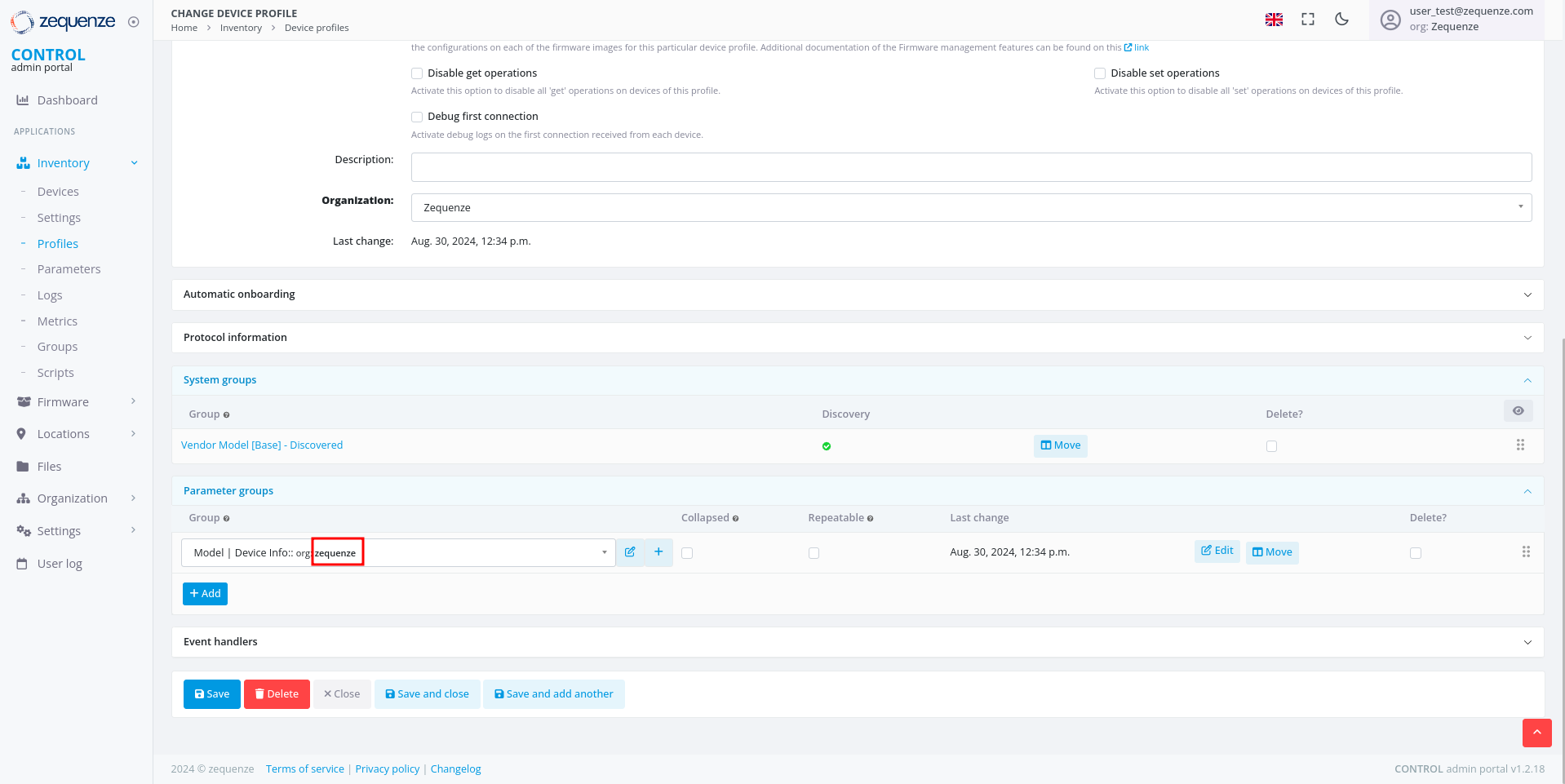
Task: Click the plus icon beside group dropdown
Action: tap(658, 552)
